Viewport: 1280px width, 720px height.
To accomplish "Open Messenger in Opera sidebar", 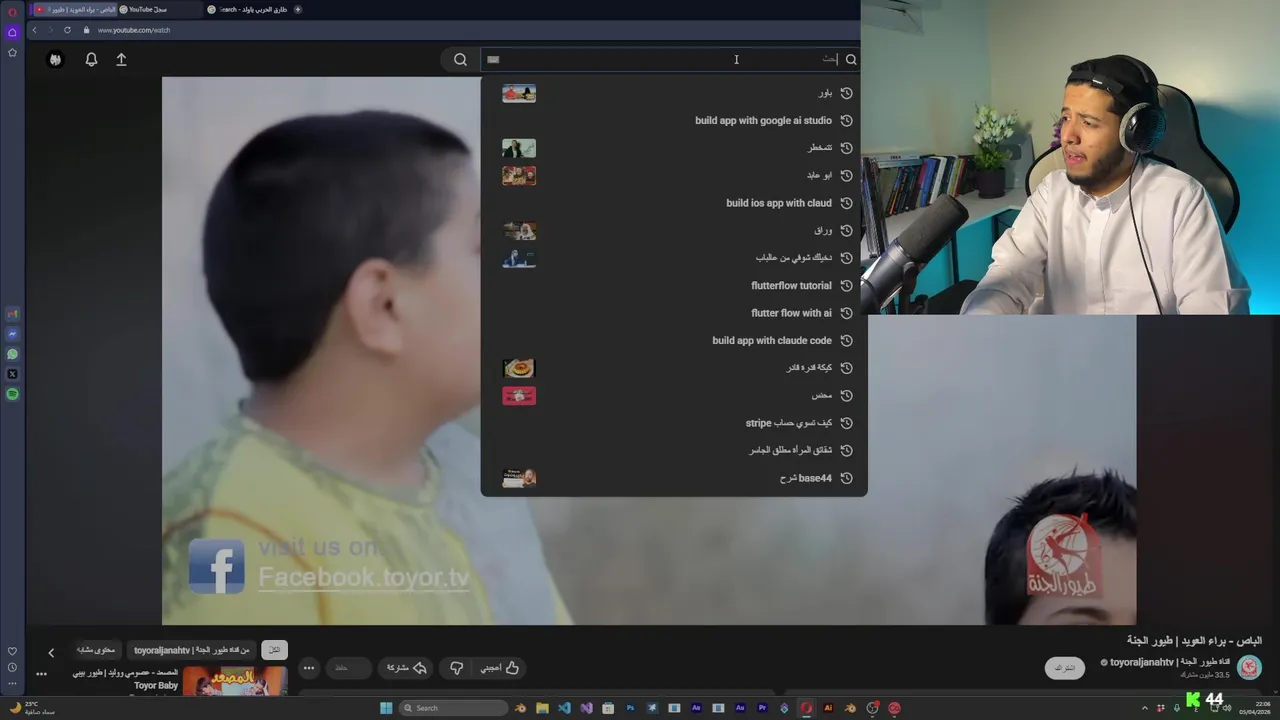I will 12,334.
